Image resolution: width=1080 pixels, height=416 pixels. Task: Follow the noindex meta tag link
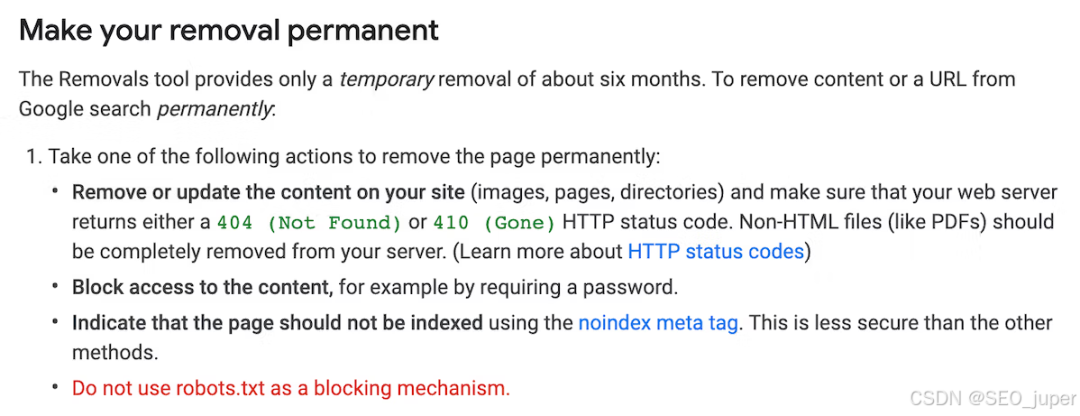pos(659,323)
